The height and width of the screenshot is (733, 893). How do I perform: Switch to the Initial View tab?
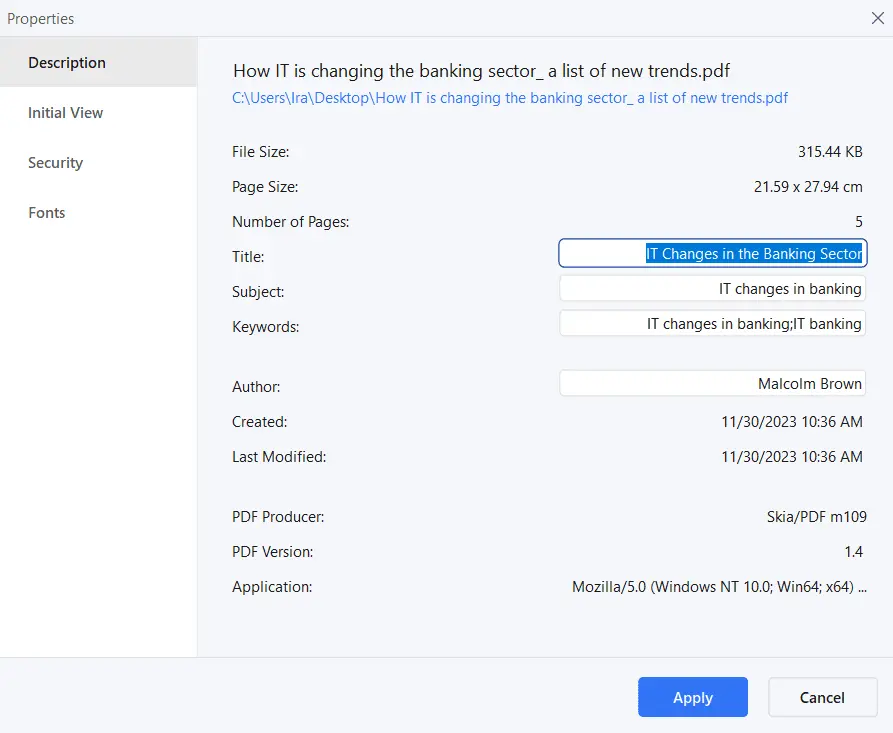(x=65, y=112)
